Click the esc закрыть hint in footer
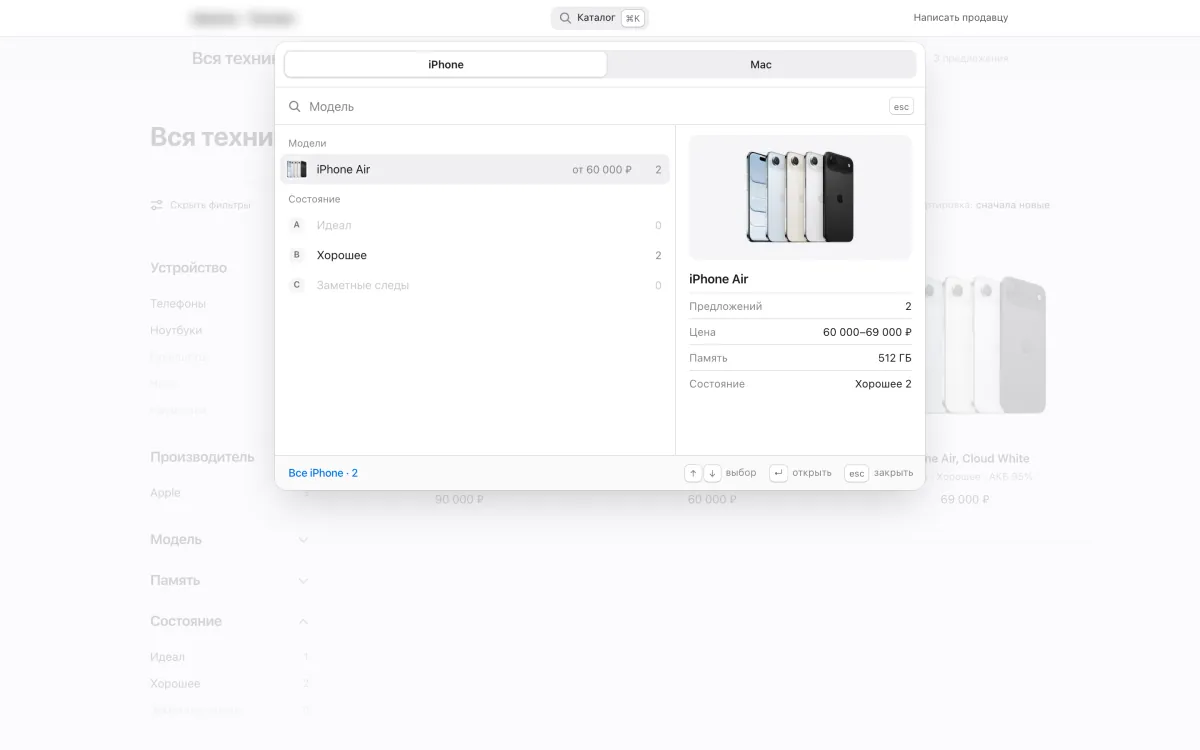 [879, 473]
